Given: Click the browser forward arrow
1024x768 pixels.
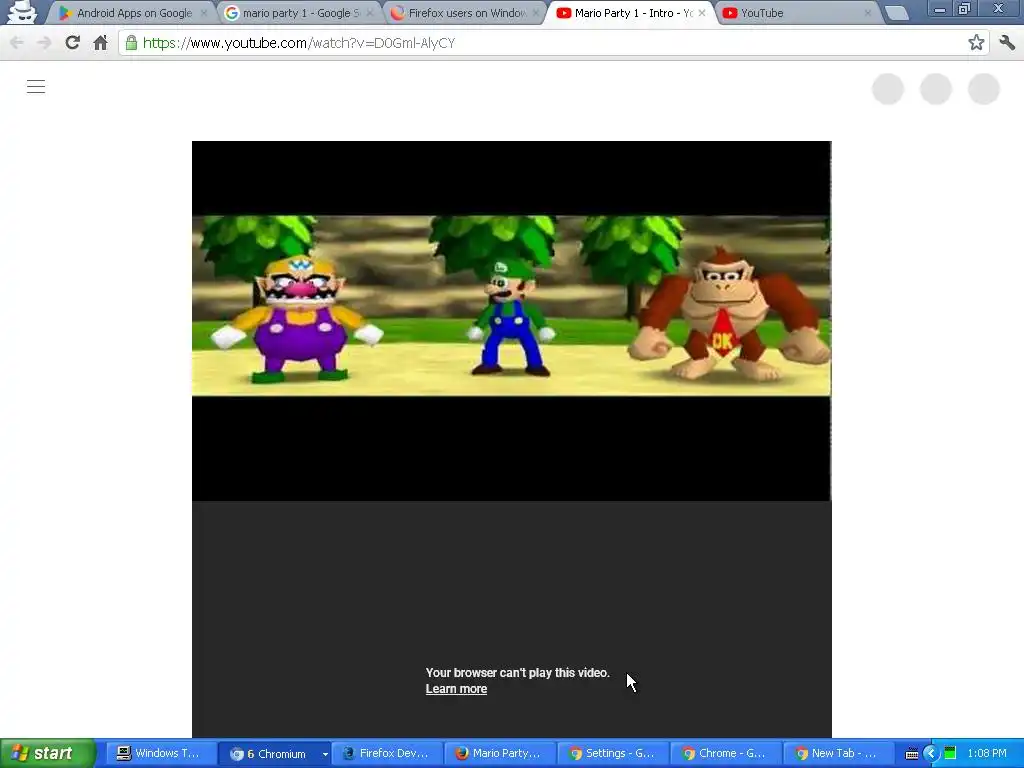Looking at the screenshot, I should point(44,43).
